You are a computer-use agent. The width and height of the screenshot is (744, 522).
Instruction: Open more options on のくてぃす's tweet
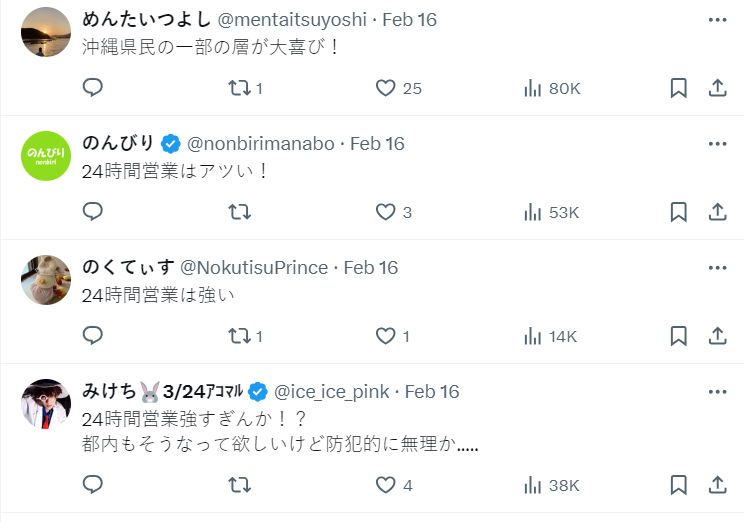(x=717, y=268)
